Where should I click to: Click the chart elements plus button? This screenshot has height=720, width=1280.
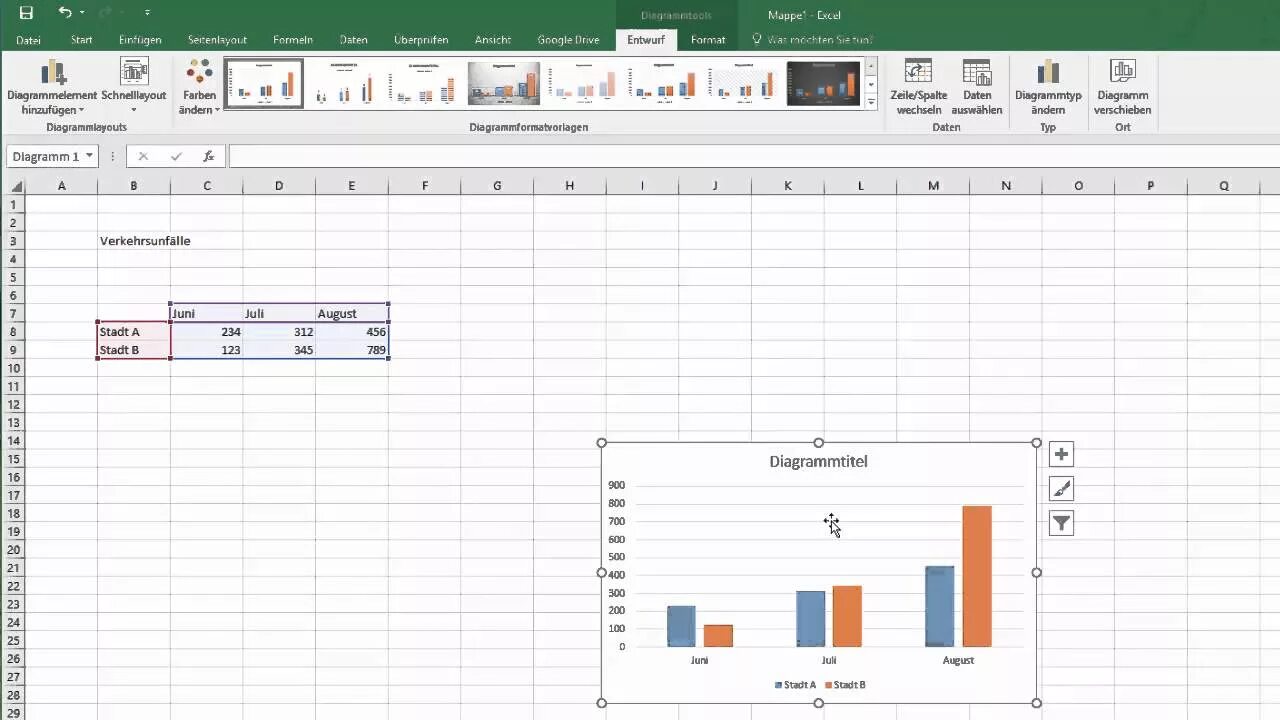coord(1061,454)
